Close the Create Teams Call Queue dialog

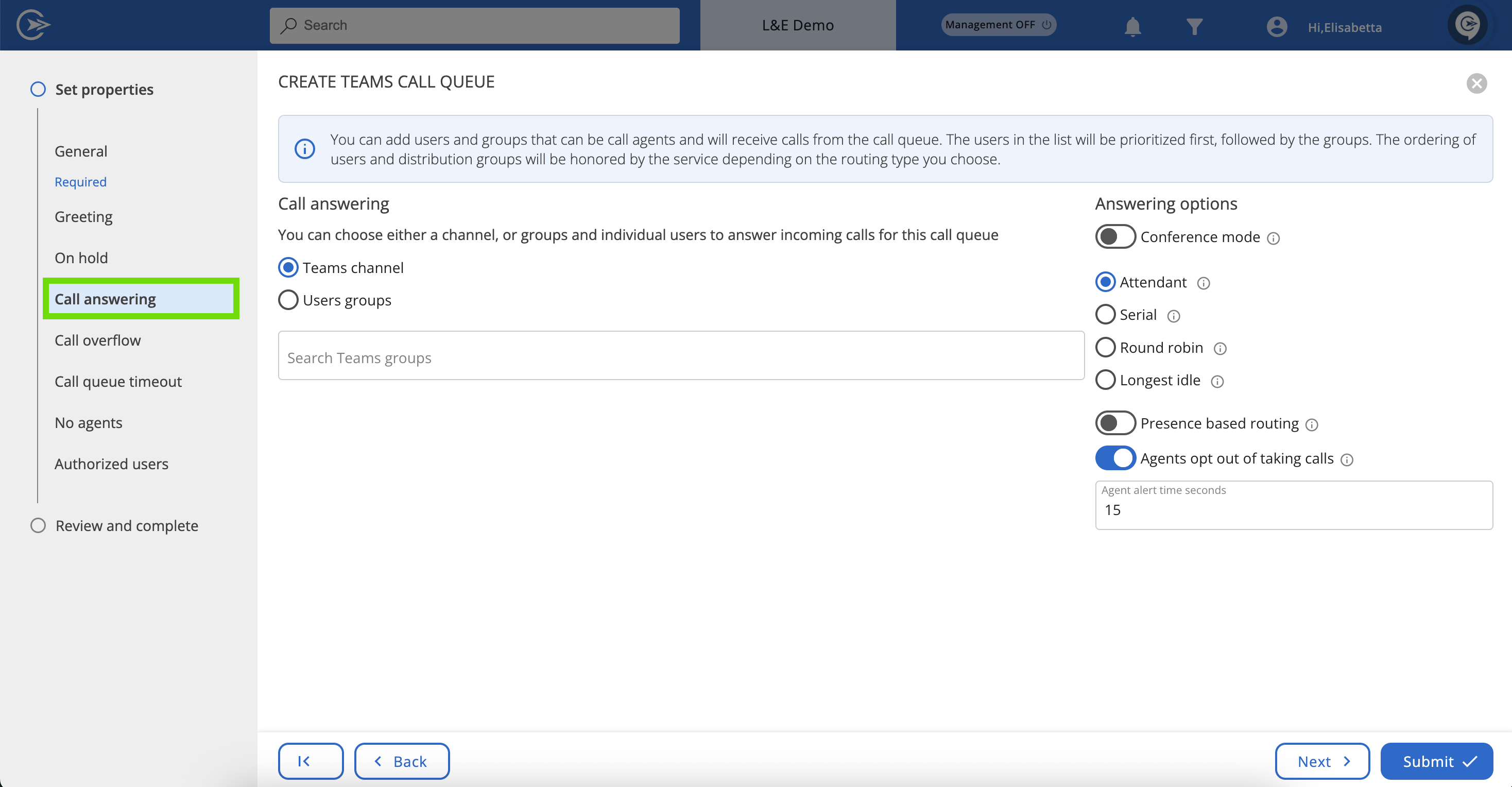click(x=1476, y=83)
